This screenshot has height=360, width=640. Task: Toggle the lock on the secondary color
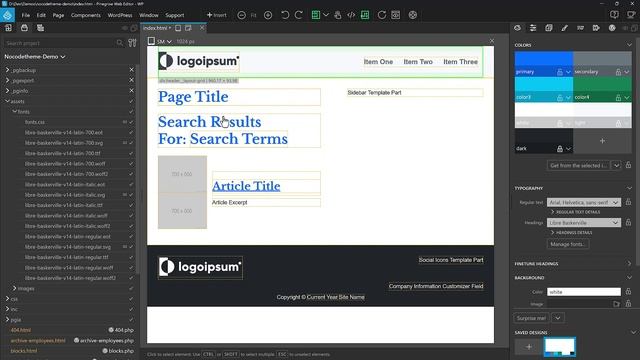tap(618, 72)
